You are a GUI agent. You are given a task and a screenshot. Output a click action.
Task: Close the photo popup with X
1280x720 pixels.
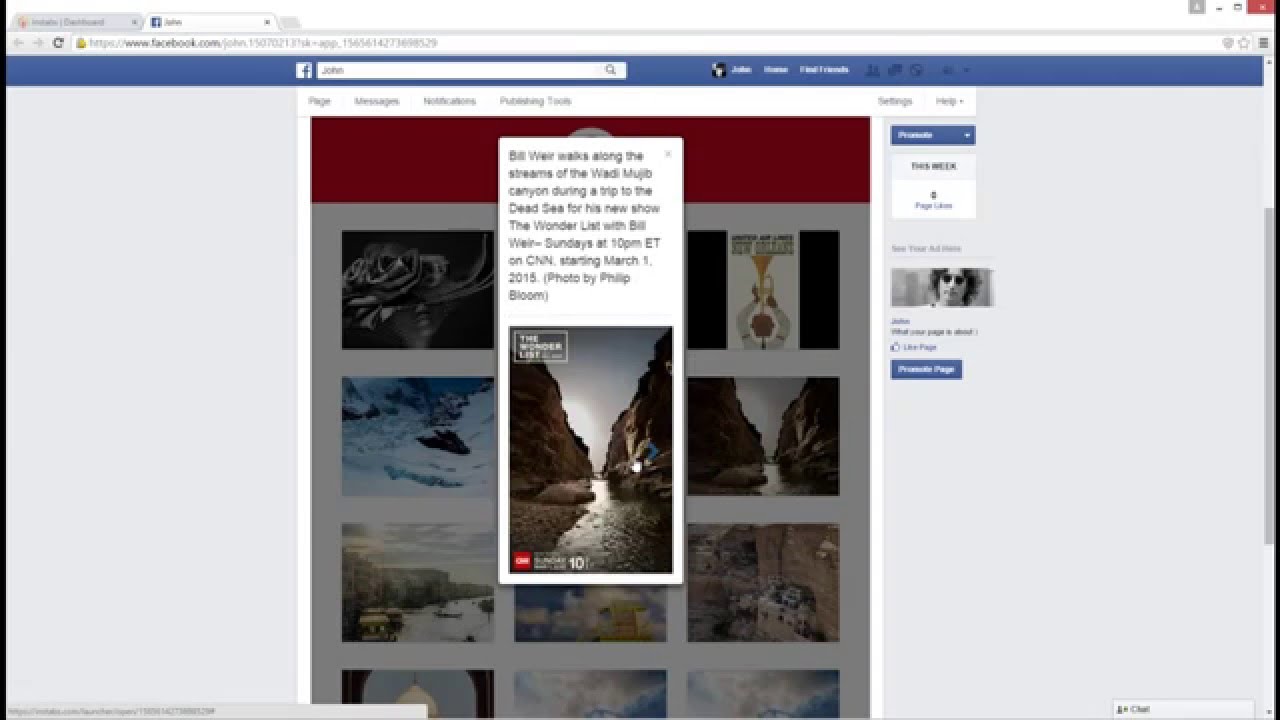coord(668,154)
